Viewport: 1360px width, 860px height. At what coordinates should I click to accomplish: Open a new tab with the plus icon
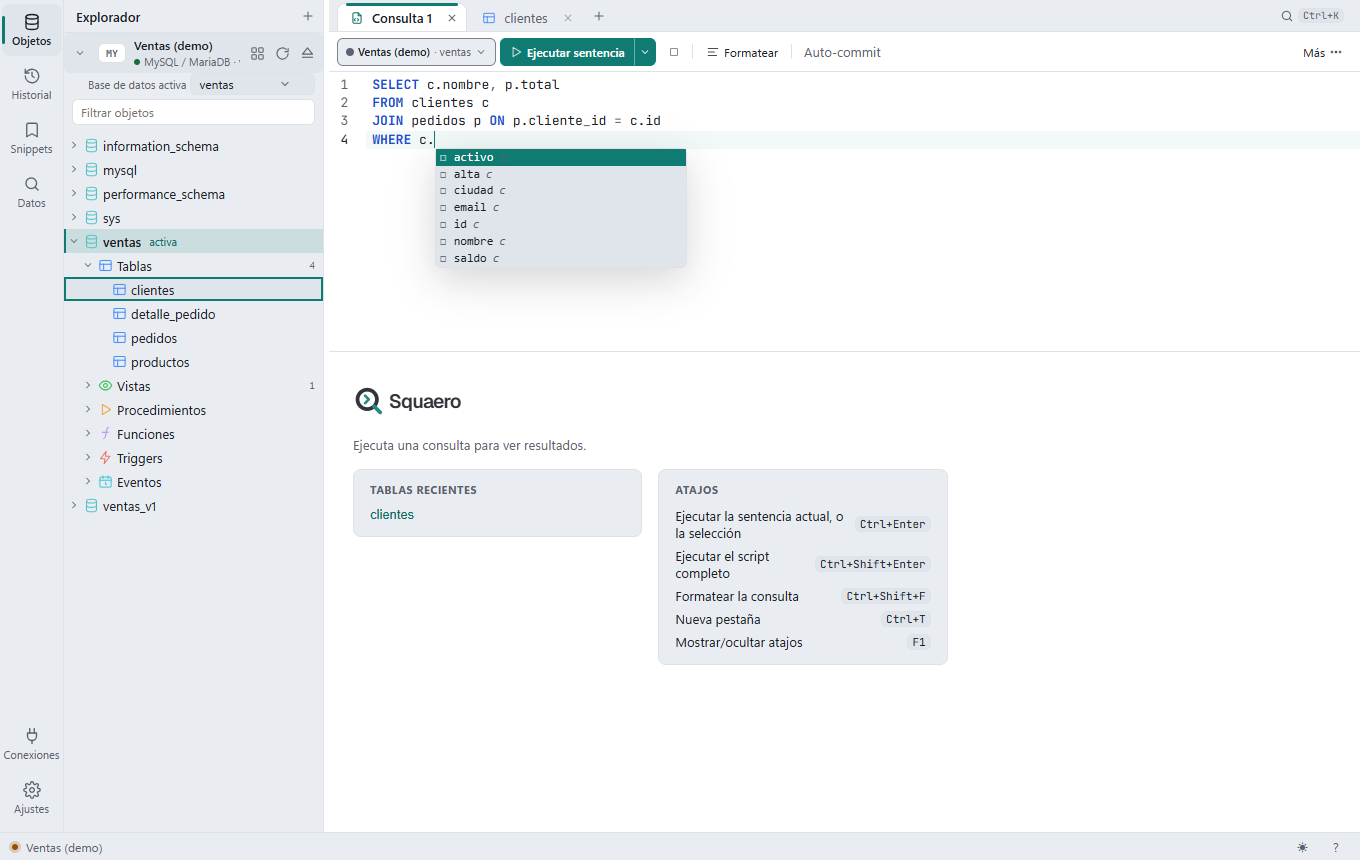point(599,17)
